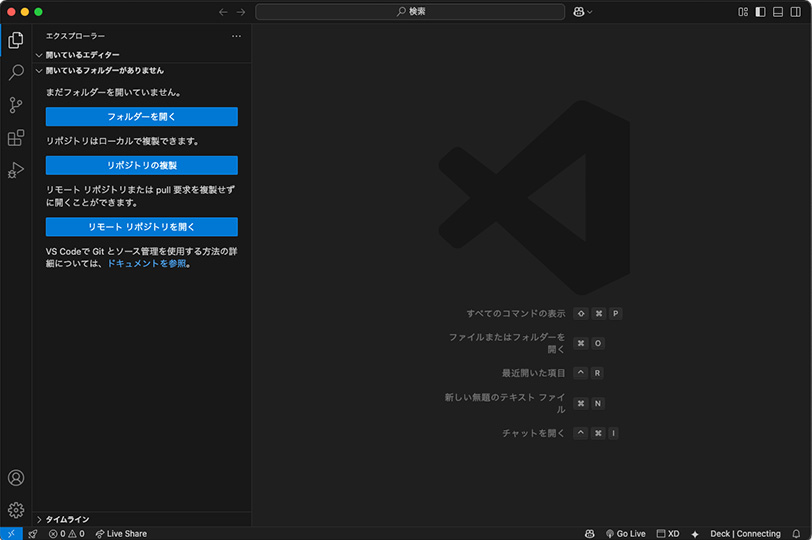Open the Explorer more actions menu
The image size is (812, 540).
(x=236, y=36)
